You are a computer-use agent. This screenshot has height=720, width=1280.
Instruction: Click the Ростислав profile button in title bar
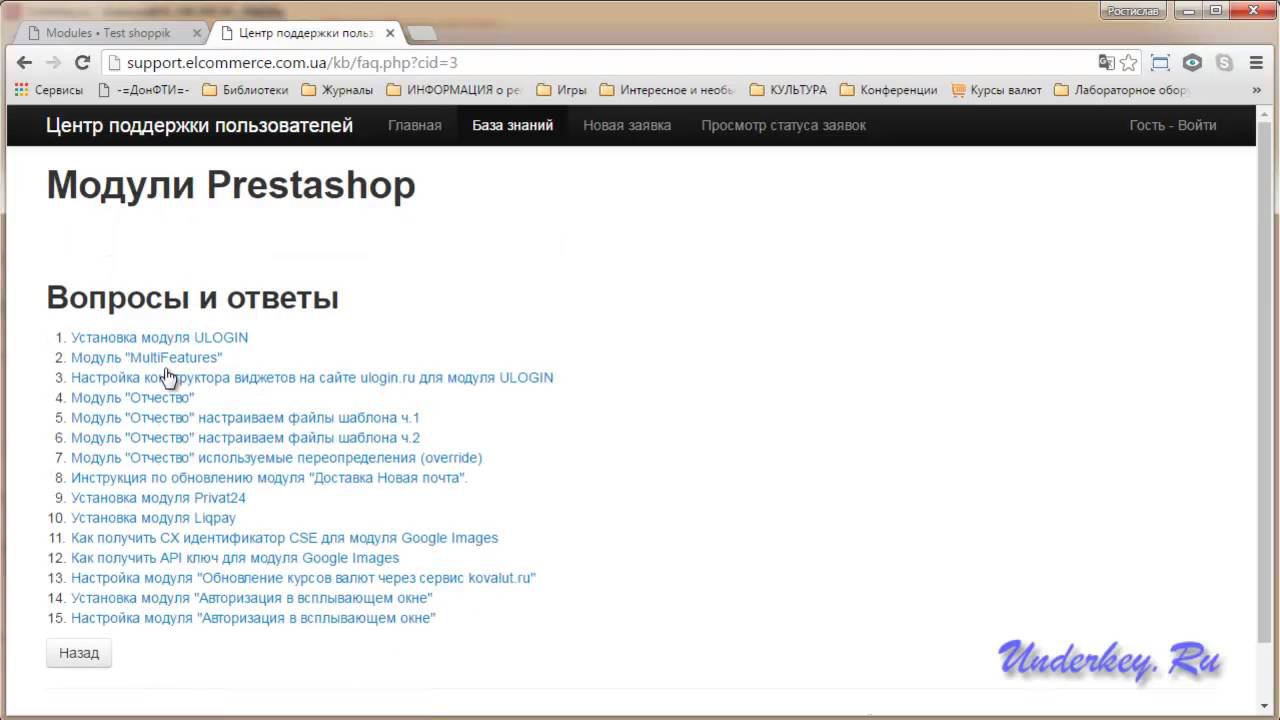click(x=1132, y=11)
